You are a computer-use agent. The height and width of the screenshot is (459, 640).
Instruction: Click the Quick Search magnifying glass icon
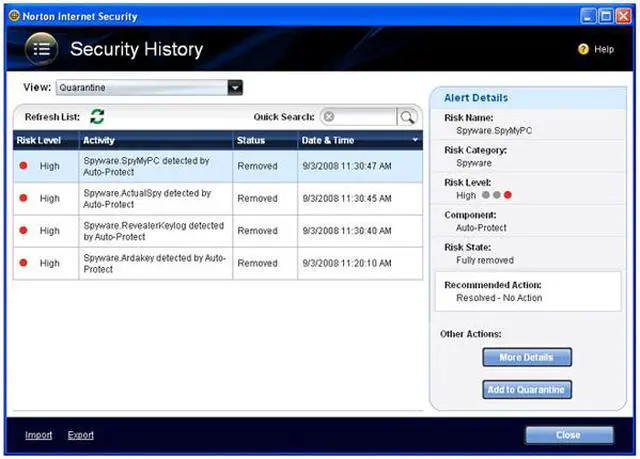click(408, 117)
